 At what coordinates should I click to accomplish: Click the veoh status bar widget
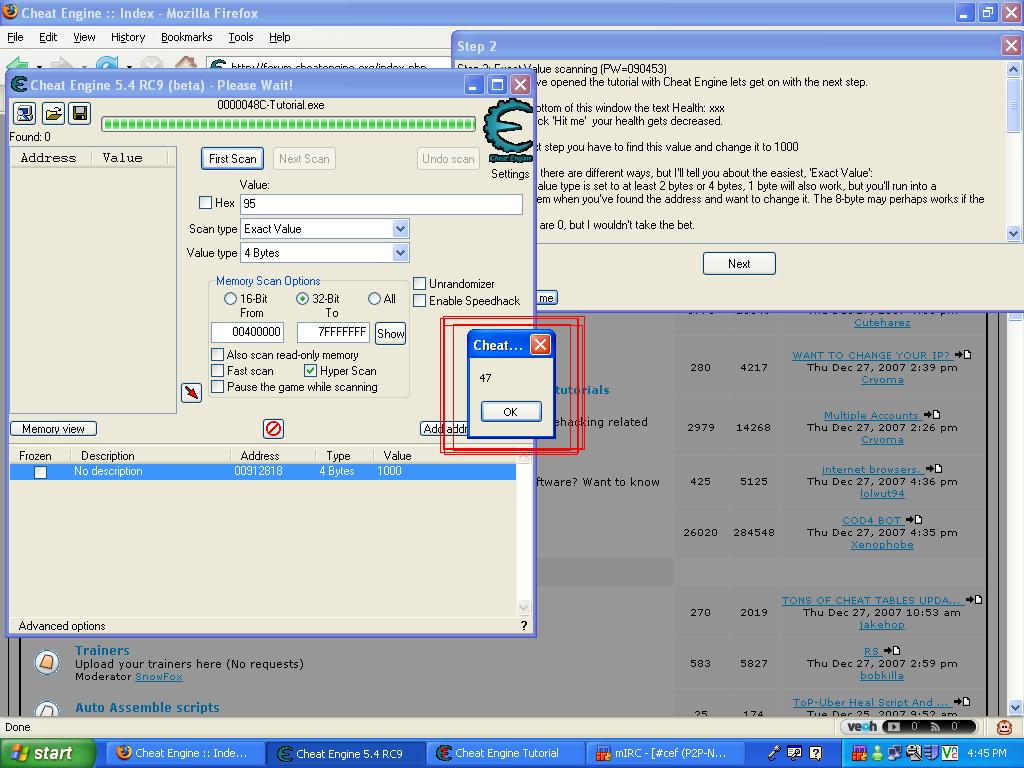tap(908, 726)
